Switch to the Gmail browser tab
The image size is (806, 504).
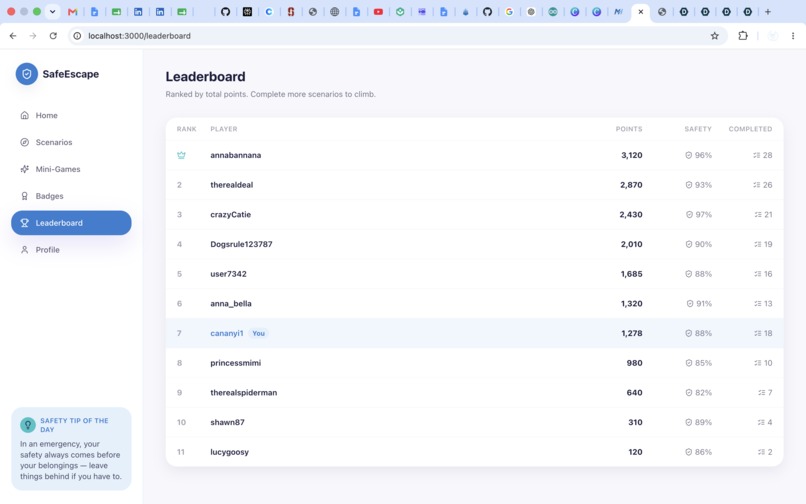point(72,12)
